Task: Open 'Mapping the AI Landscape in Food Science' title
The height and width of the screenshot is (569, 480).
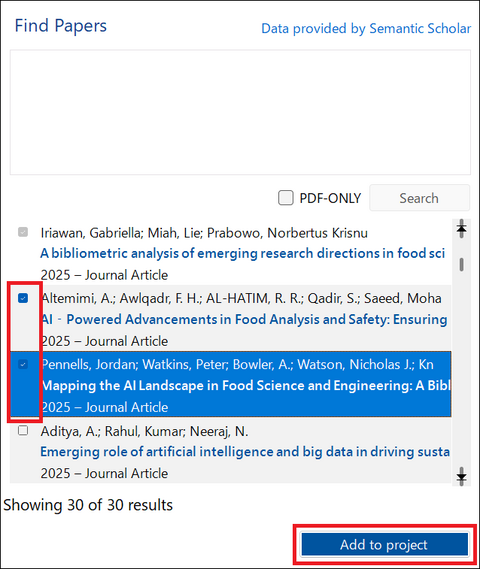Action: [x=245, y=385]
